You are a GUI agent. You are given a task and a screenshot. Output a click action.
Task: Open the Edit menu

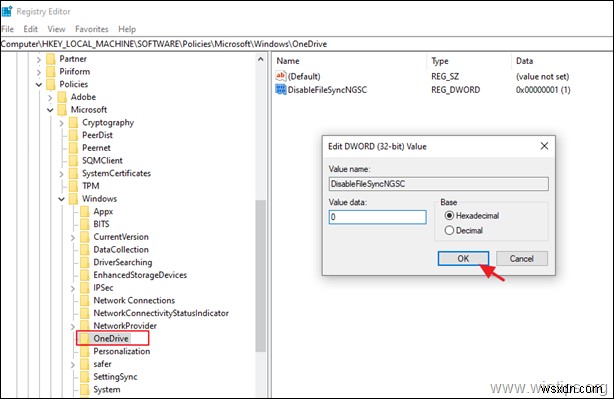(x=31, y=29)
